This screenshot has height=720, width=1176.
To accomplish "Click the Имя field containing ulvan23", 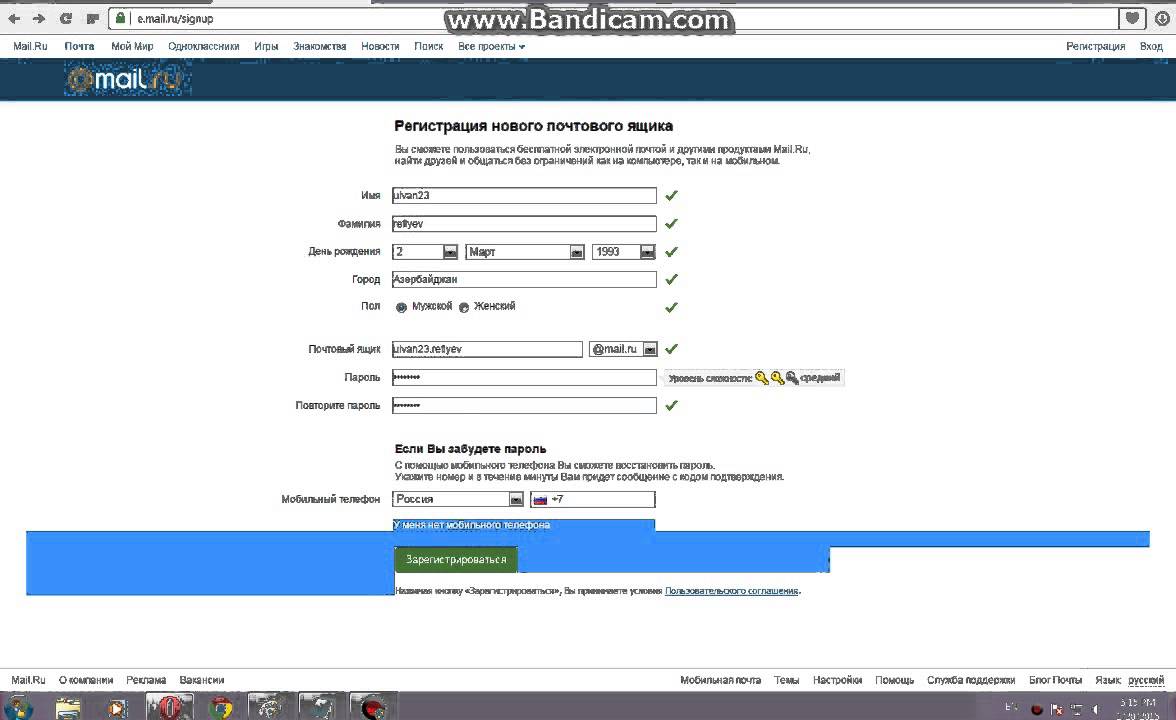I will point(524,196).
